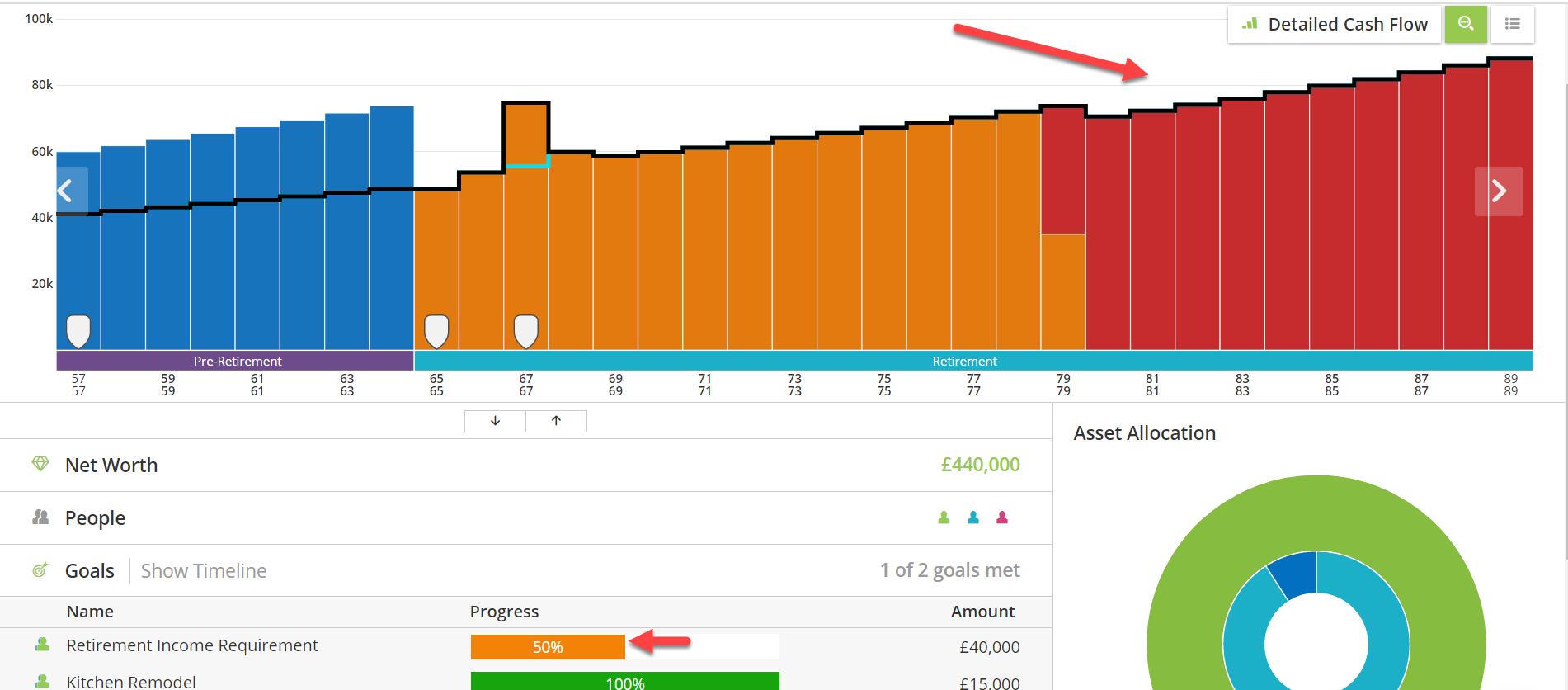Viewport: 1568px width, 690px height.
Task: Select the Retirement stage bar
Action: 973,361
